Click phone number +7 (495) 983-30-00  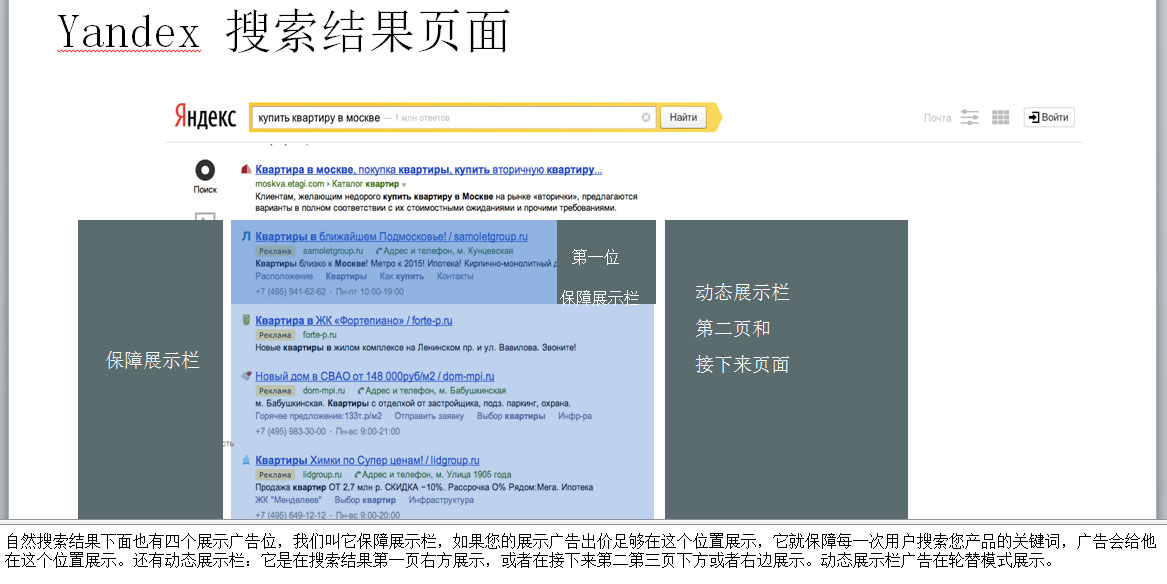pyautogui.click(x=291, y=431)
